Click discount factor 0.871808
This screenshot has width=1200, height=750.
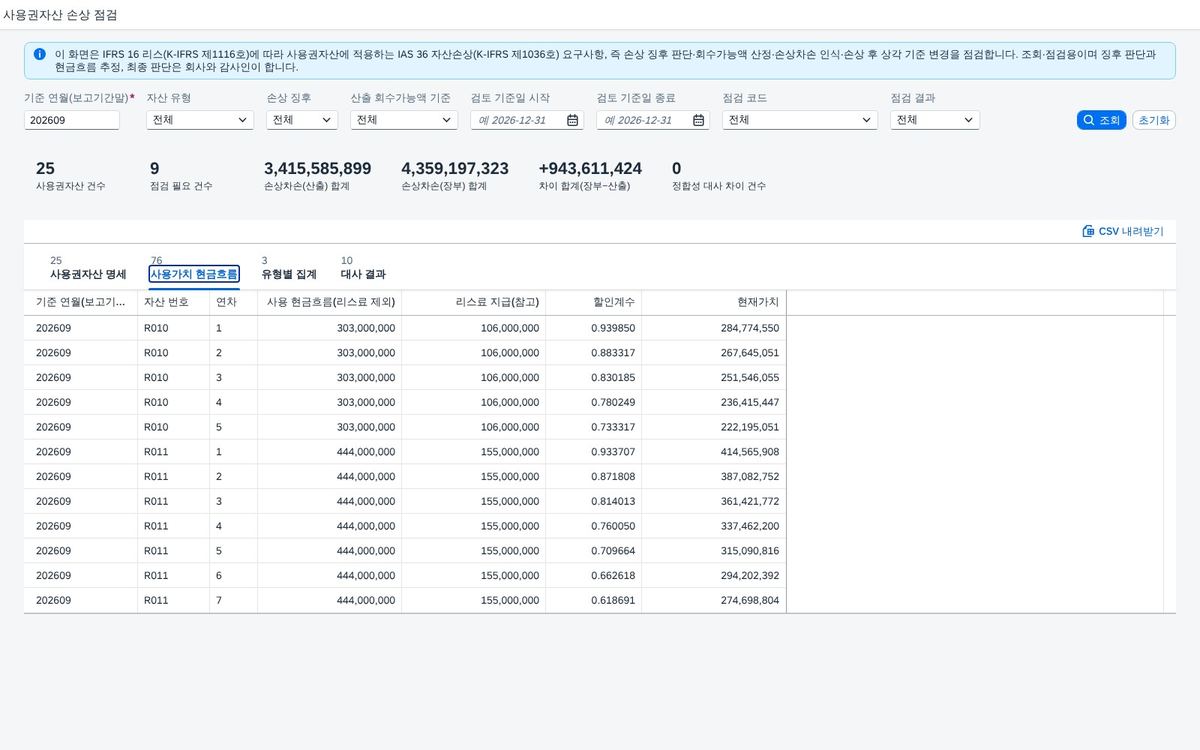(x=612, y=477)
